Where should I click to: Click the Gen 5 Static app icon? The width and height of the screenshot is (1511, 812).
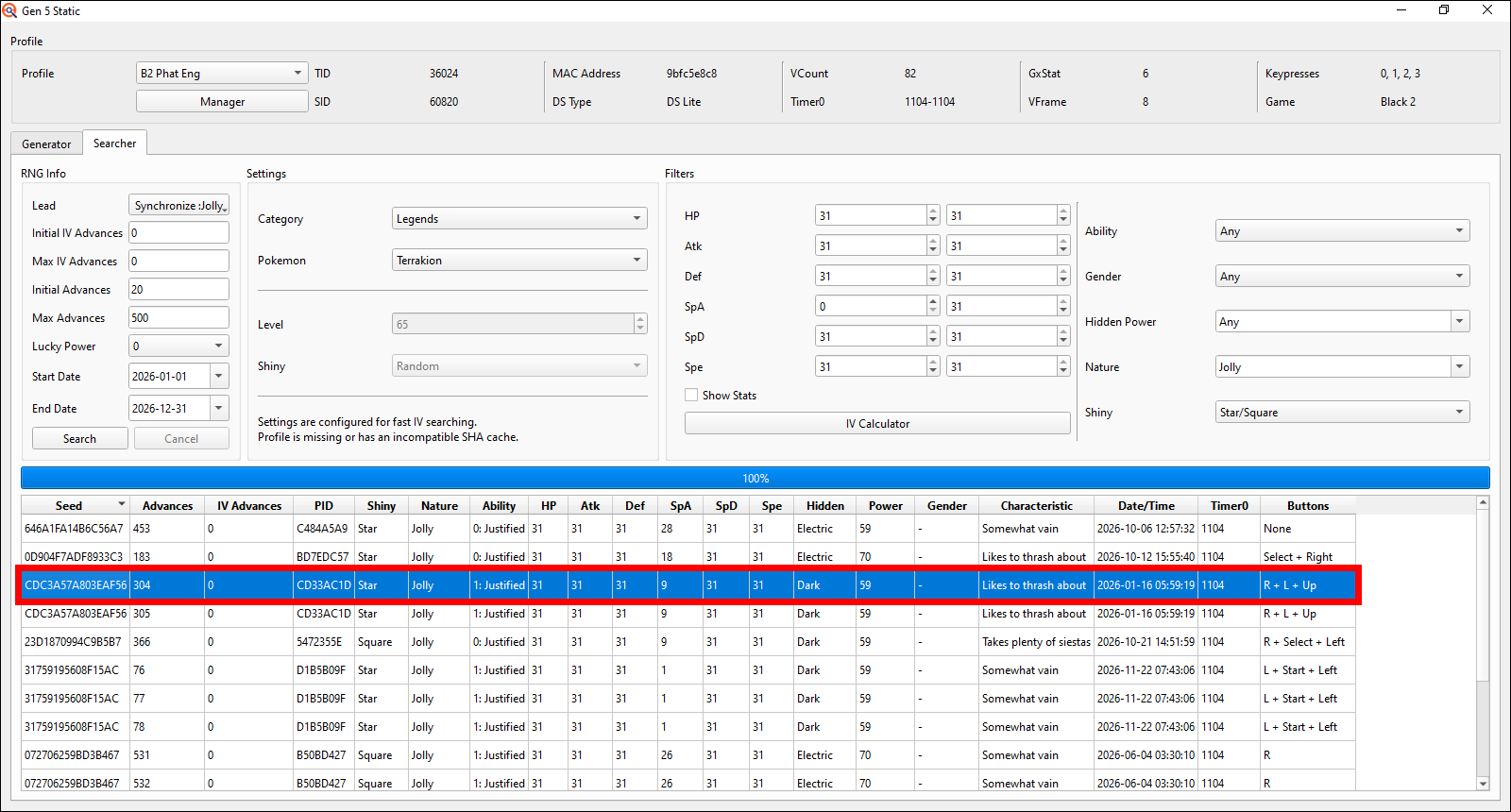pos(10,10)
